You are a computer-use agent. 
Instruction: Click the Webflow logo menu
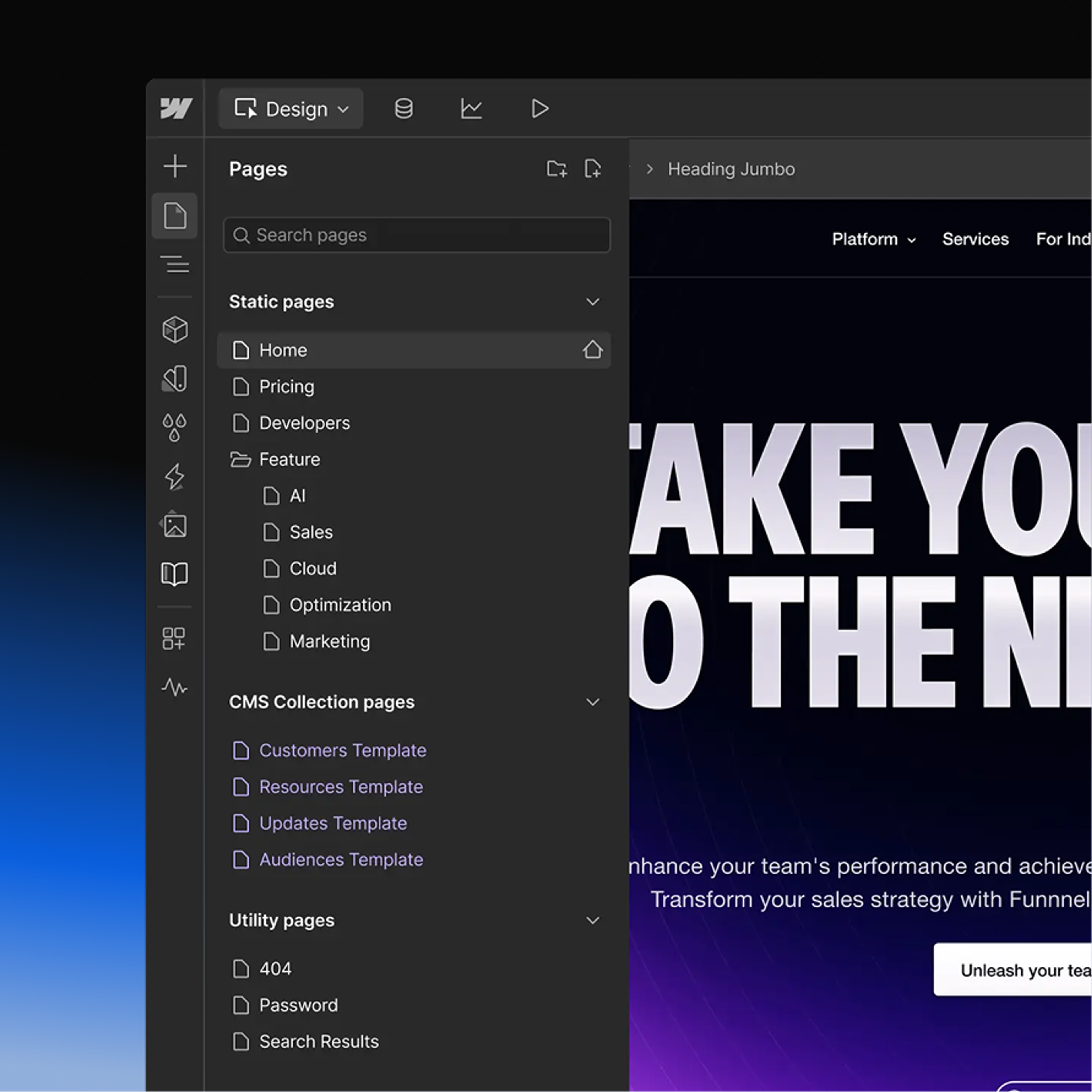pyautogui.click(x=176, y=109)
